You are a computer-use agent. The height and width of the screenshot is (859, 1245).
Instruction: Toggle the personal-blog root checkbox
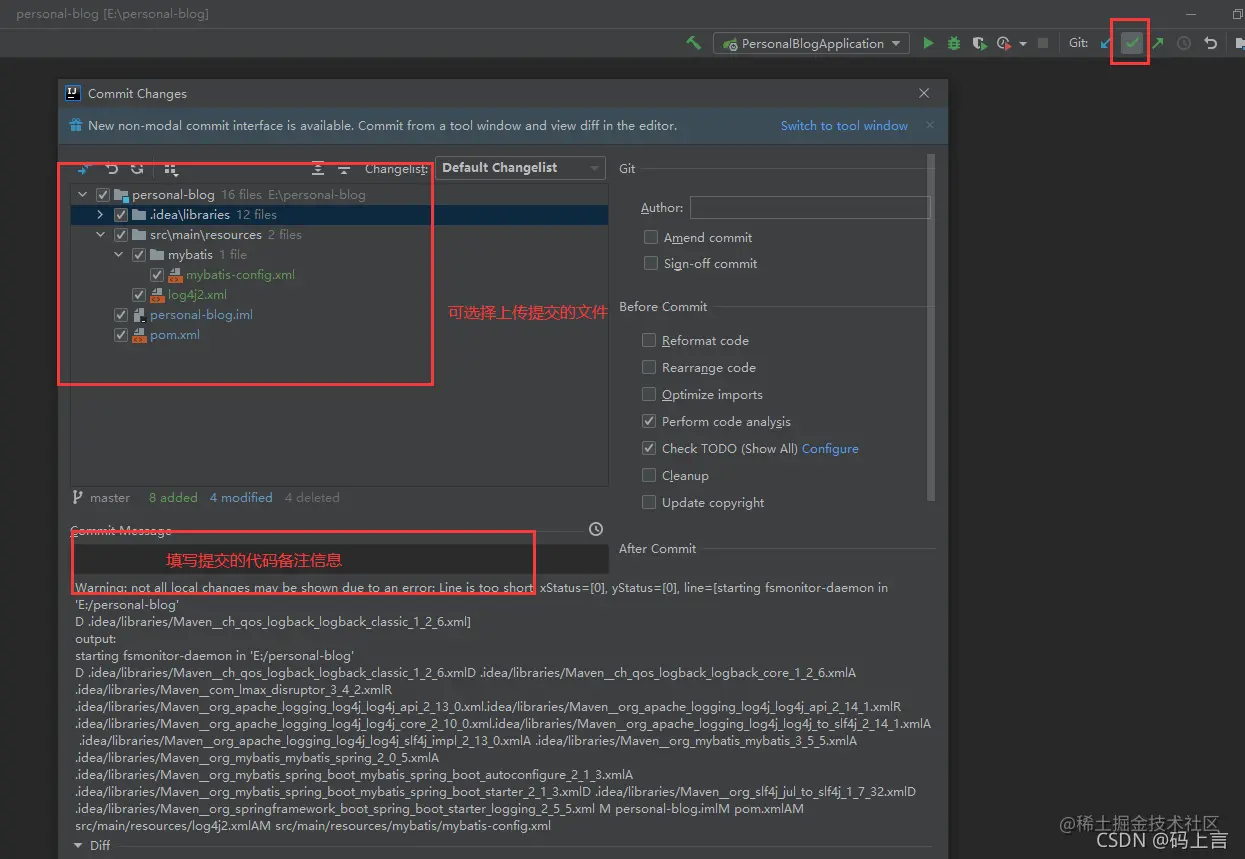[103, 195]
